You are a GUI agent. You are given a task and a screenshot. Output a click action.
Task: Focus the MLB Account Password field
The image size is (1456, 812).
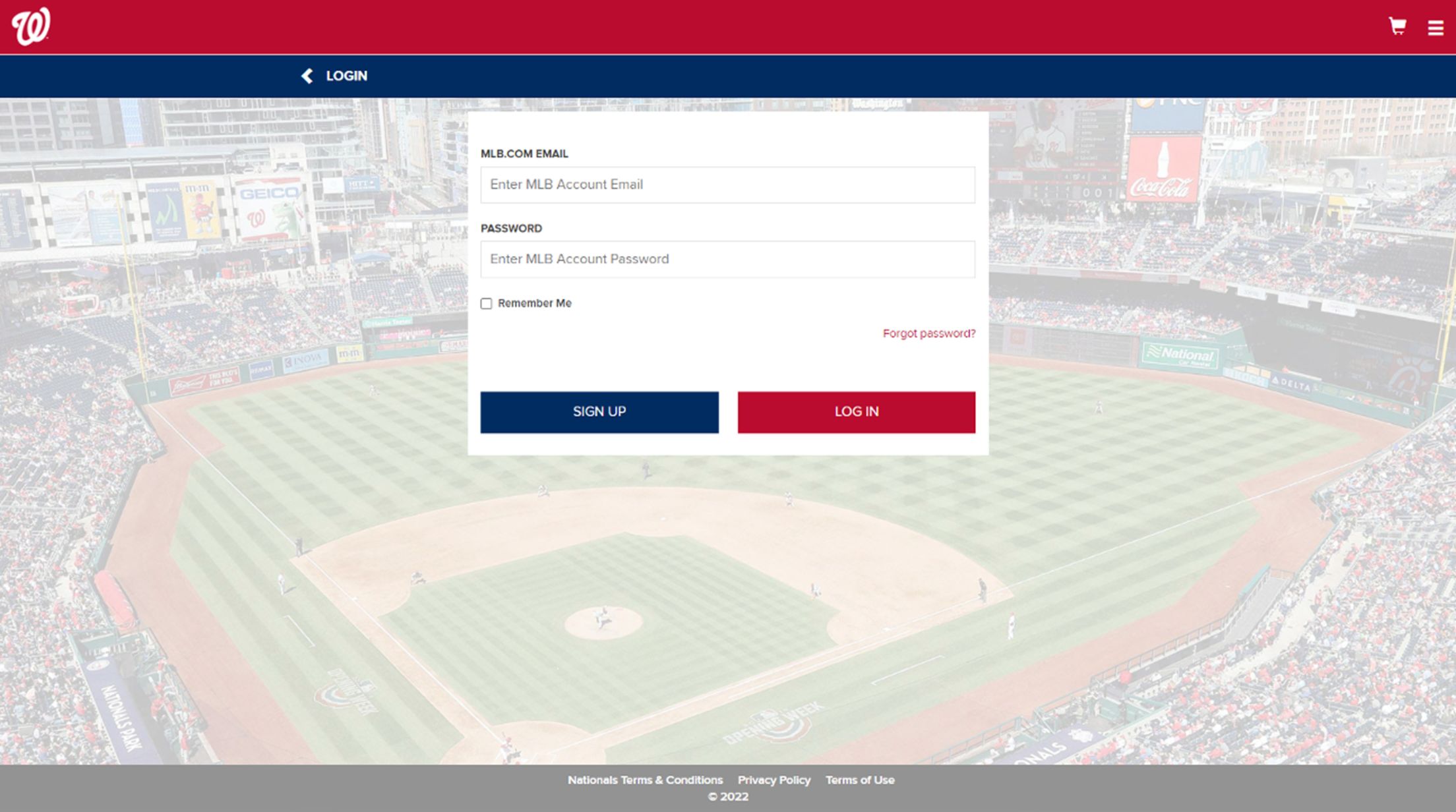[728, 259]
